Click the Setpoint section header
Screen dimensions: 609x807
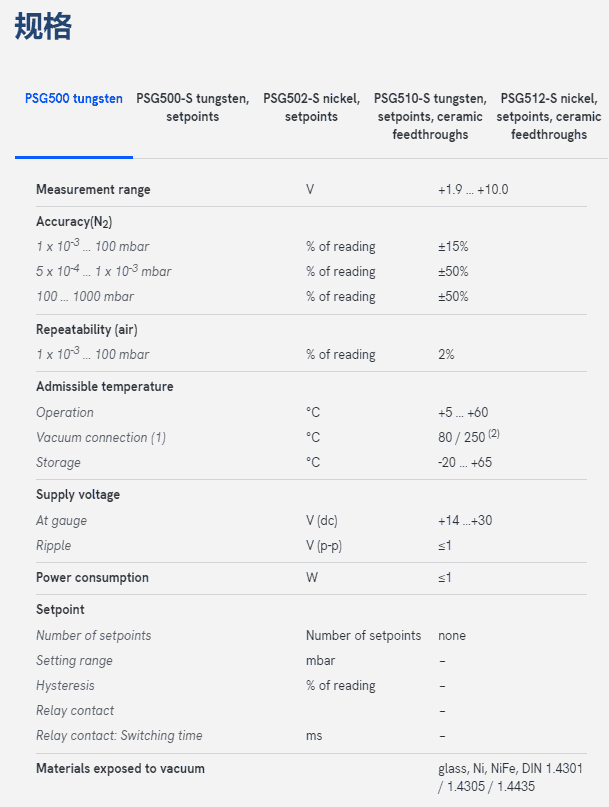tap(62, 609)
